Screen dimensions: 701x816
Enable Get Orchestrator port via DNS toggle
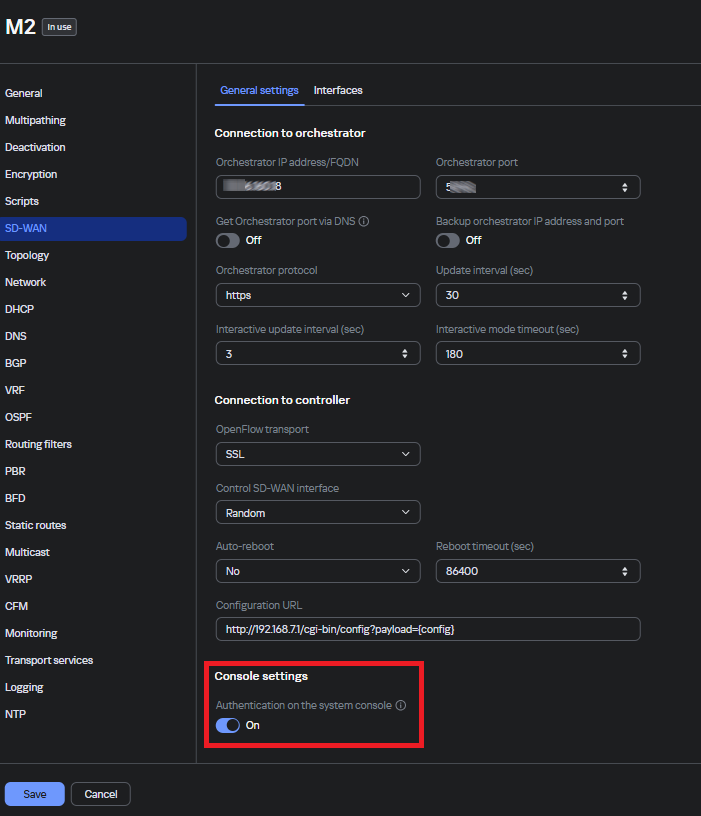[228, 240]
